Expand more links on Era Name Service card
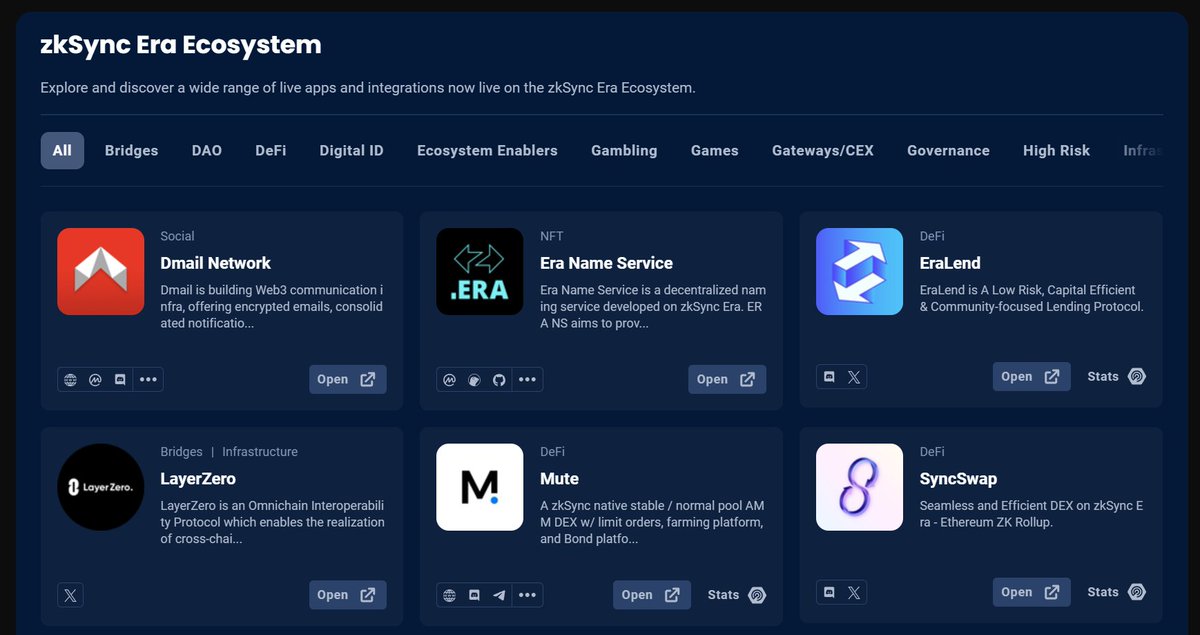 (x=527, y=380)
